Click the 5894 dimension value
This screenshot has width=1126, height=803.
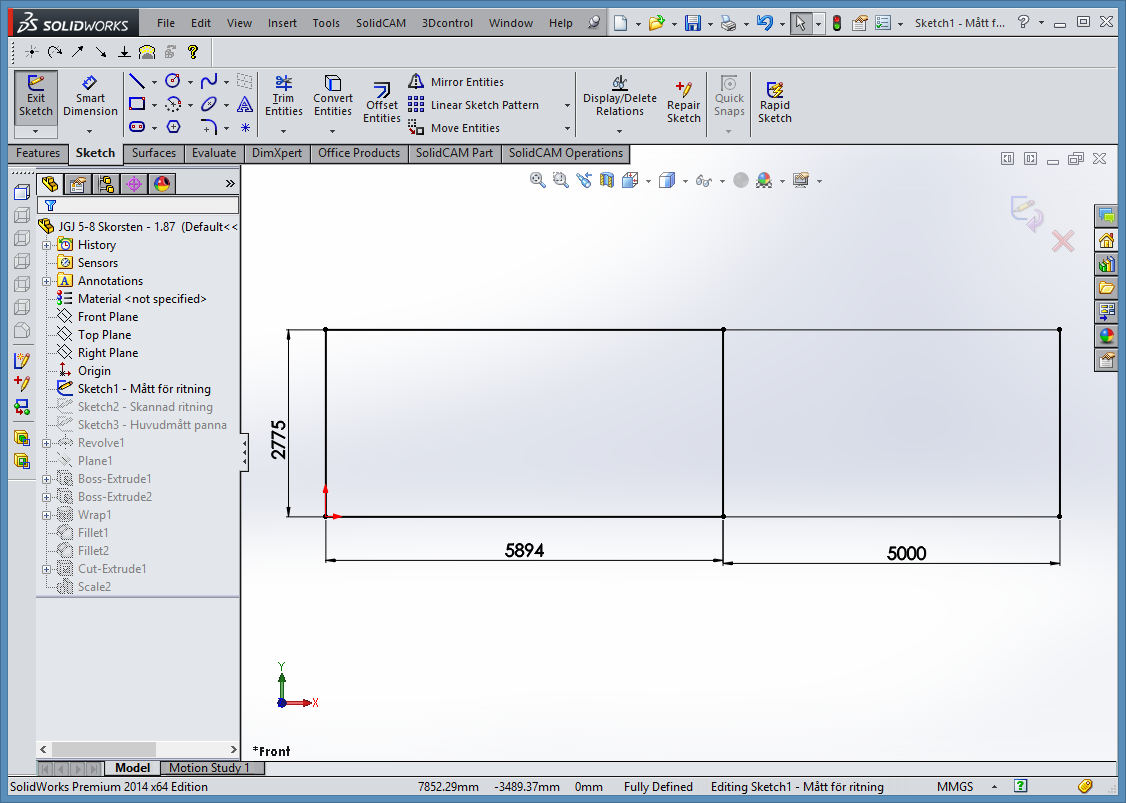524,550
